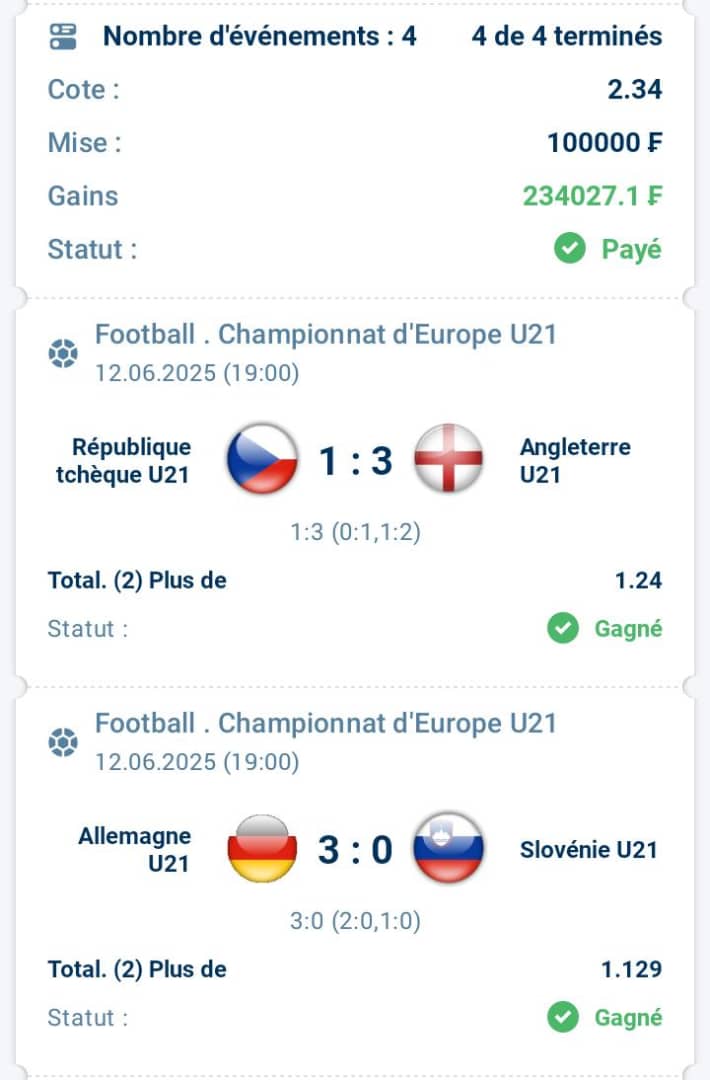Click the Gagné checkmark for Germany–Slovenia match
The width and height of the screenshot is (710, 1080).
563,1017
